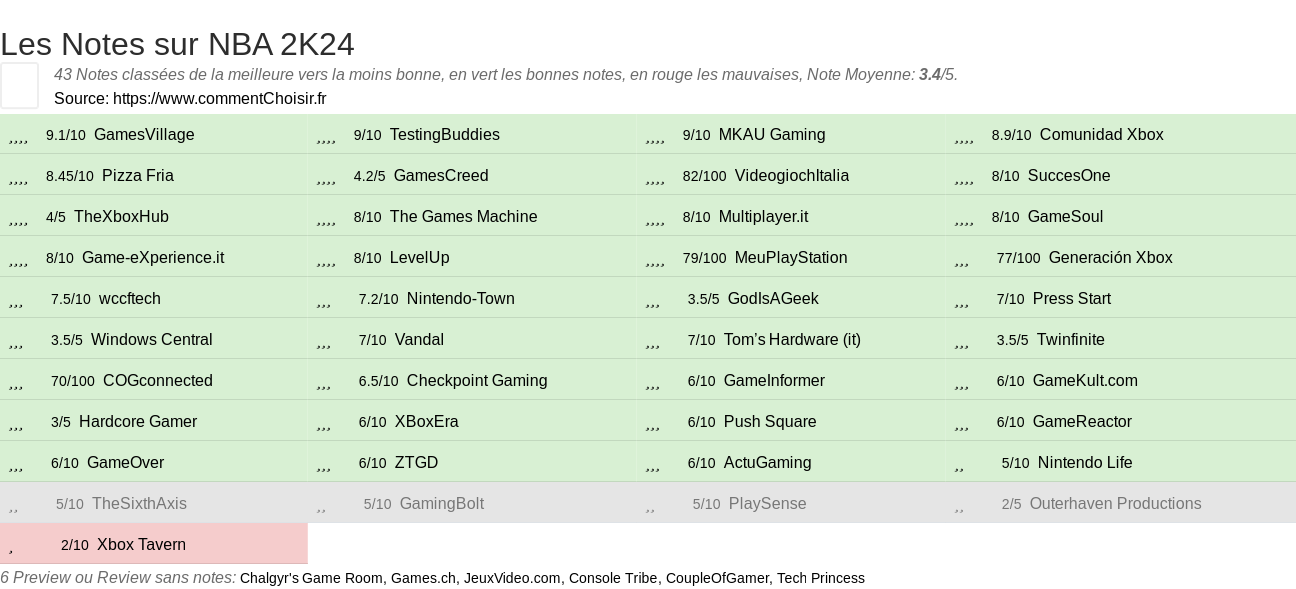The height and width of the screenshot is (589, 1296).
Task: Open the Outerhaven Productions review
Action: coord(1116,504)
